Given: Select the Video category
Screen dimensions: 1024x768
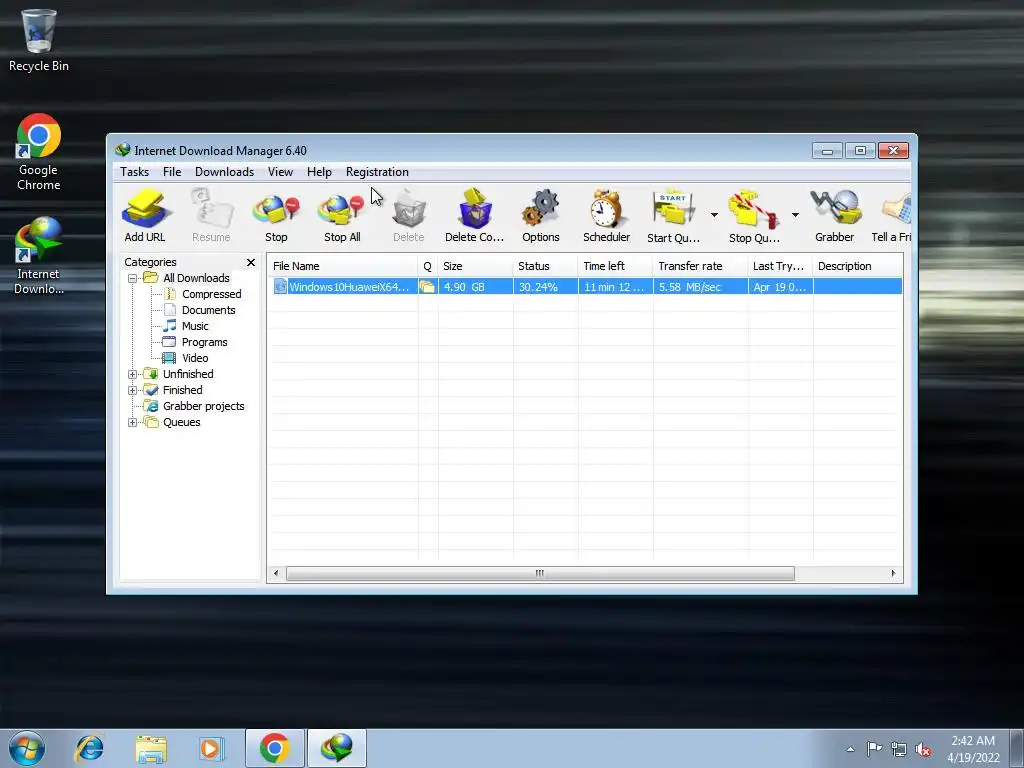Looking at the screenshot, I should (195, 358).
